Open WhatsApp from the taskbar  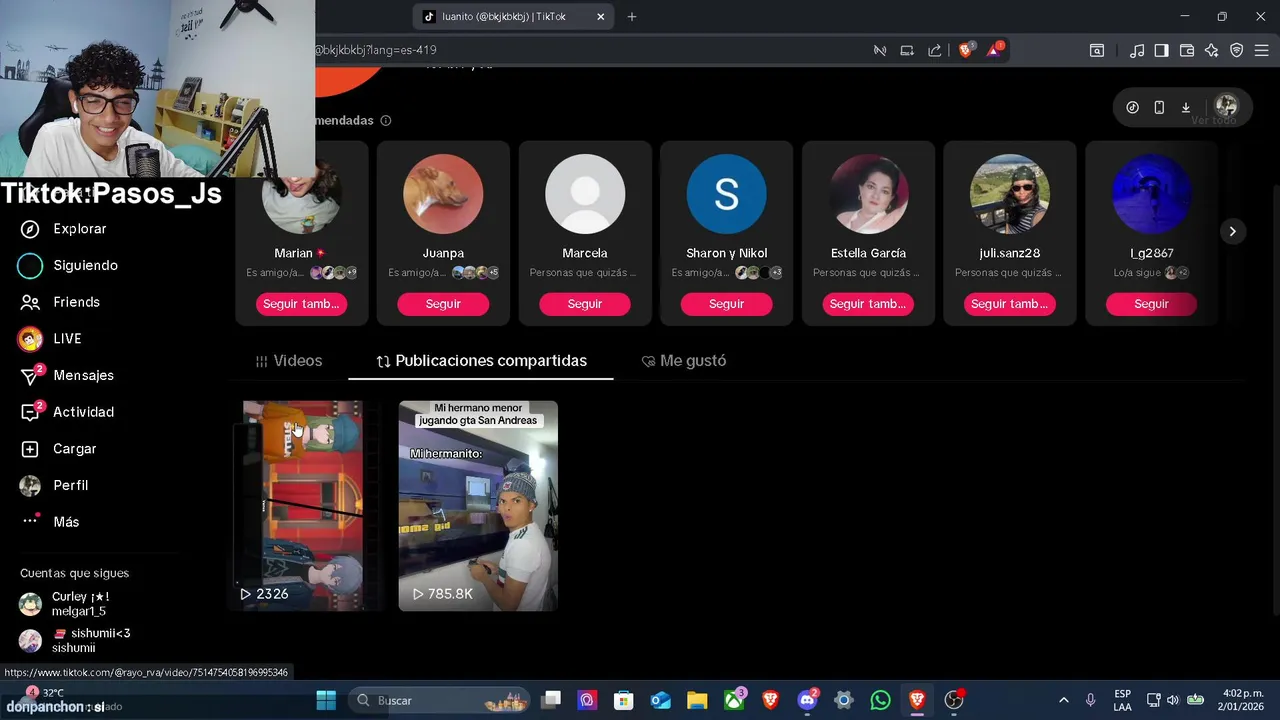pyautogui.click(x=880, y=700)
